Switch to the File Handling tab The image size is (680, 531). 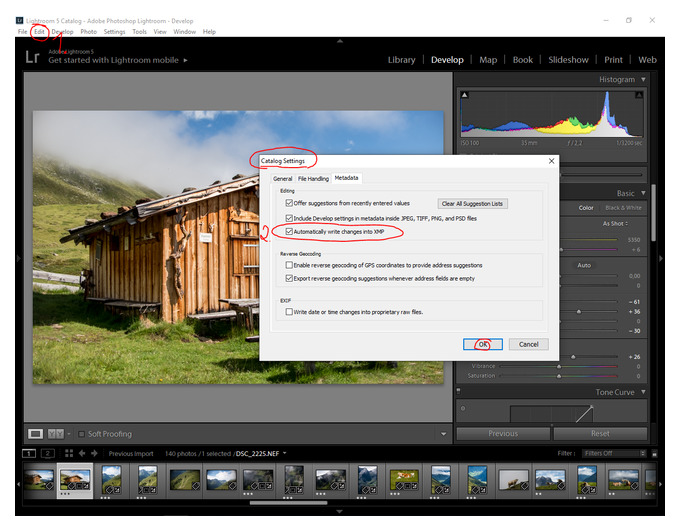pyautogui.click(x=313, y=179)
